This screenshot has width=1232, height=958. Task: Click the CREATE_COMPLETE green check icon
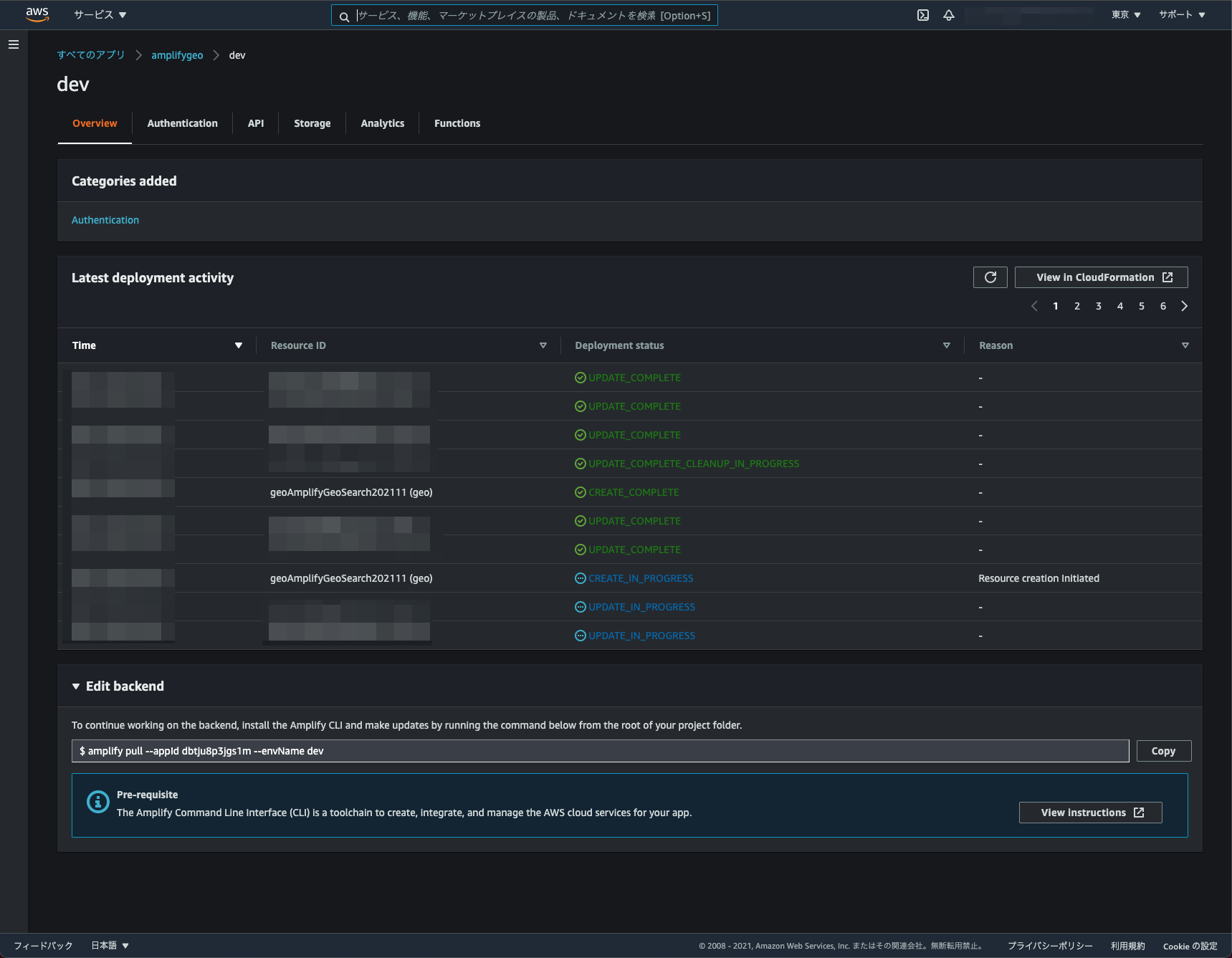(x=581, y=492)
